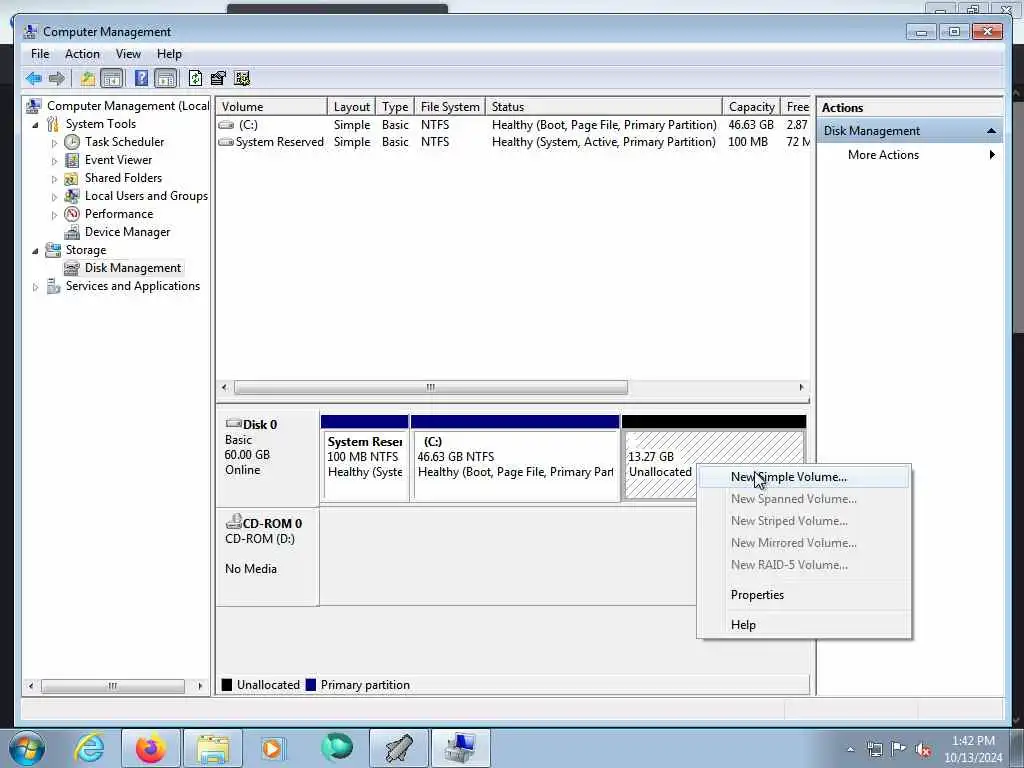
Task: Click the muted volume tray icon
Action: click(x=923, y=750)
